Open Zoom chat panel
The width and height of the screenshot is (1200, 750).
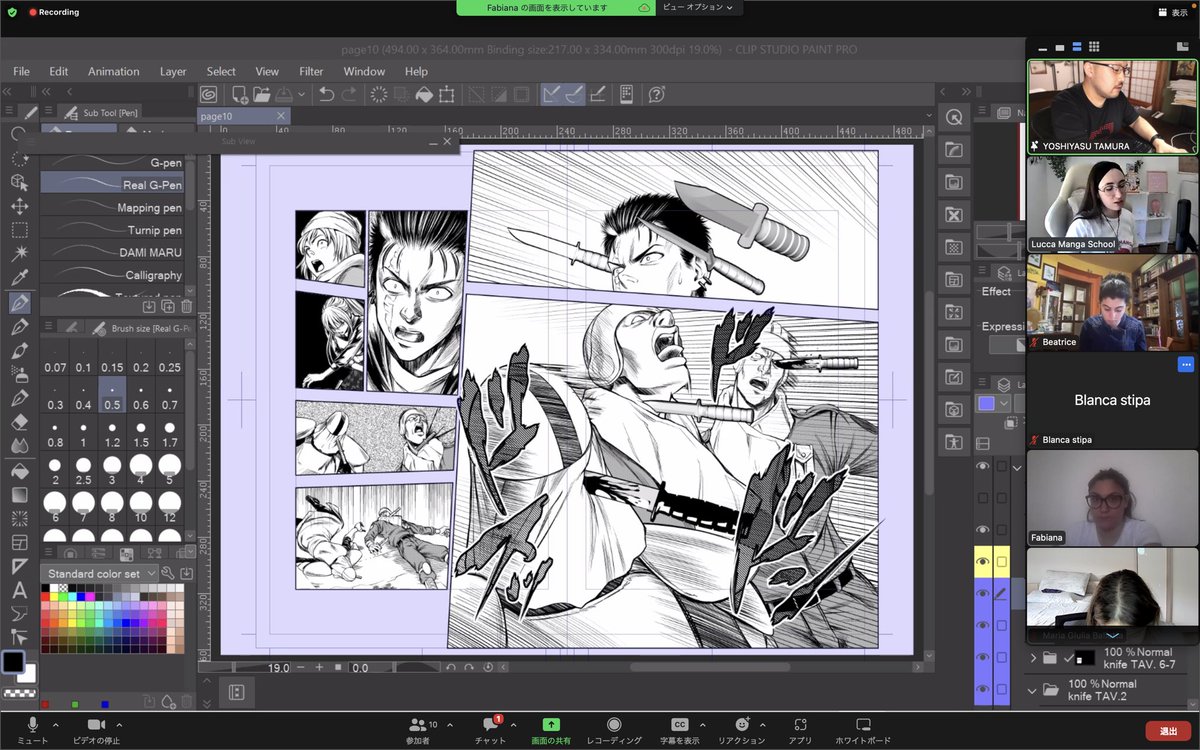(491, 730)
